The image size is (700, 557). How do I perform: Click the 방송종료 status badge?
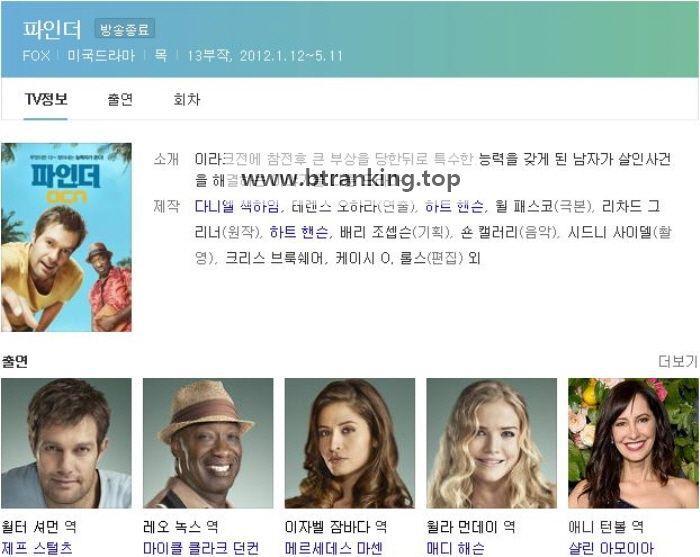tap(125, 29)
